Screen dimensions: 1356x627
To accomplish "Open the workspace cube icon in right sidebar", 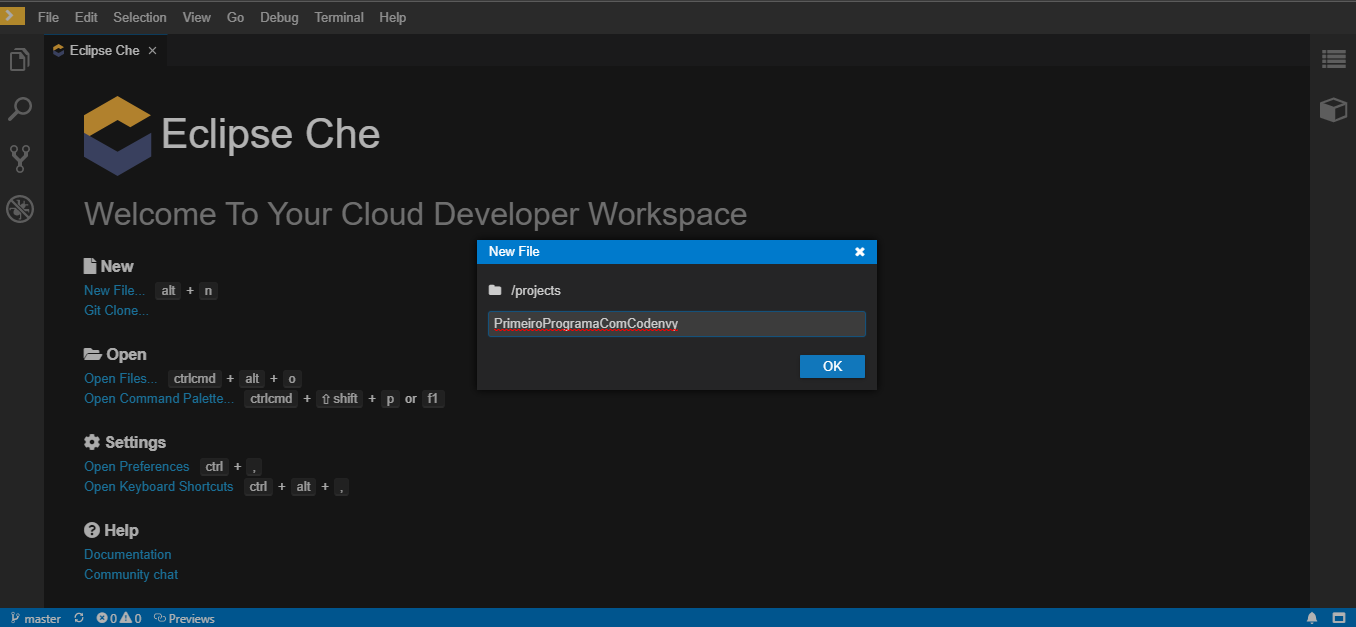I will point(1333,109).
